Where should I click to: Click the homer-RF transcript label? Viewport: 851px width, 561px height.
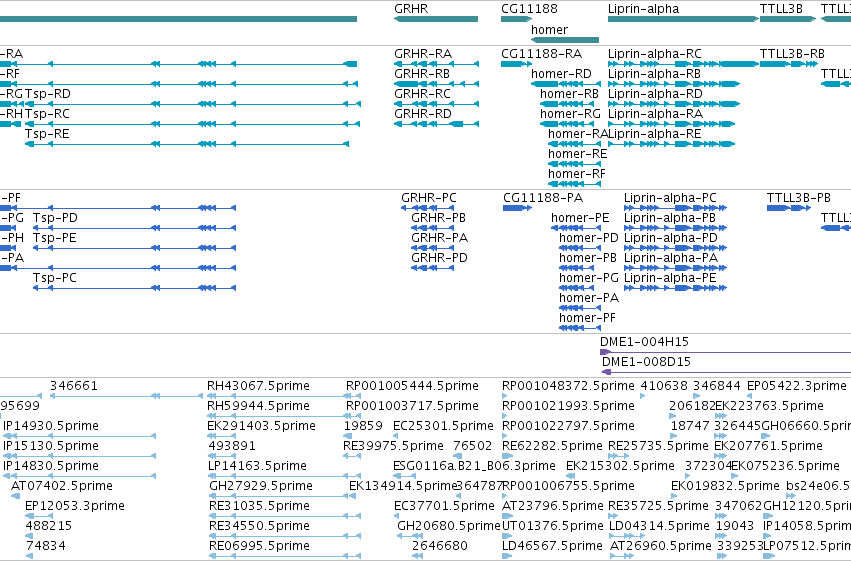pyautogui.click(x=576, y=174)
